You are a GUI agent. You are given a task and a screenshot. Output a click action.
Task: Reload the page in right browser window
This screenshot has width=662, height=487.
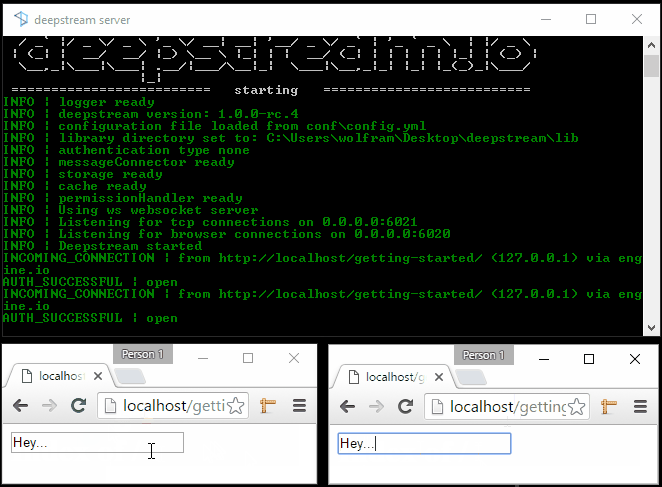[x=406, y=406]
